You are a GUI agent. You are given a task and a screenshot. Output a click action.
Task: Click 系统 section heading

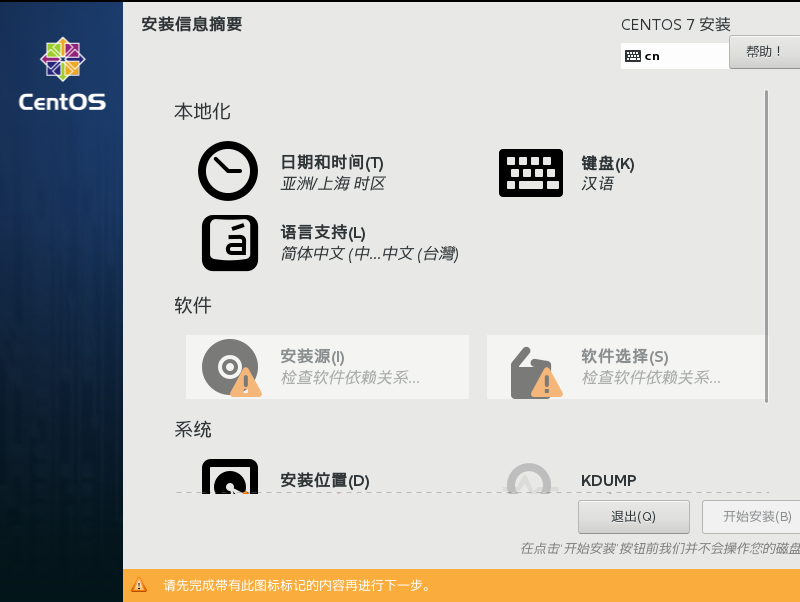click(x=193, y=429)
